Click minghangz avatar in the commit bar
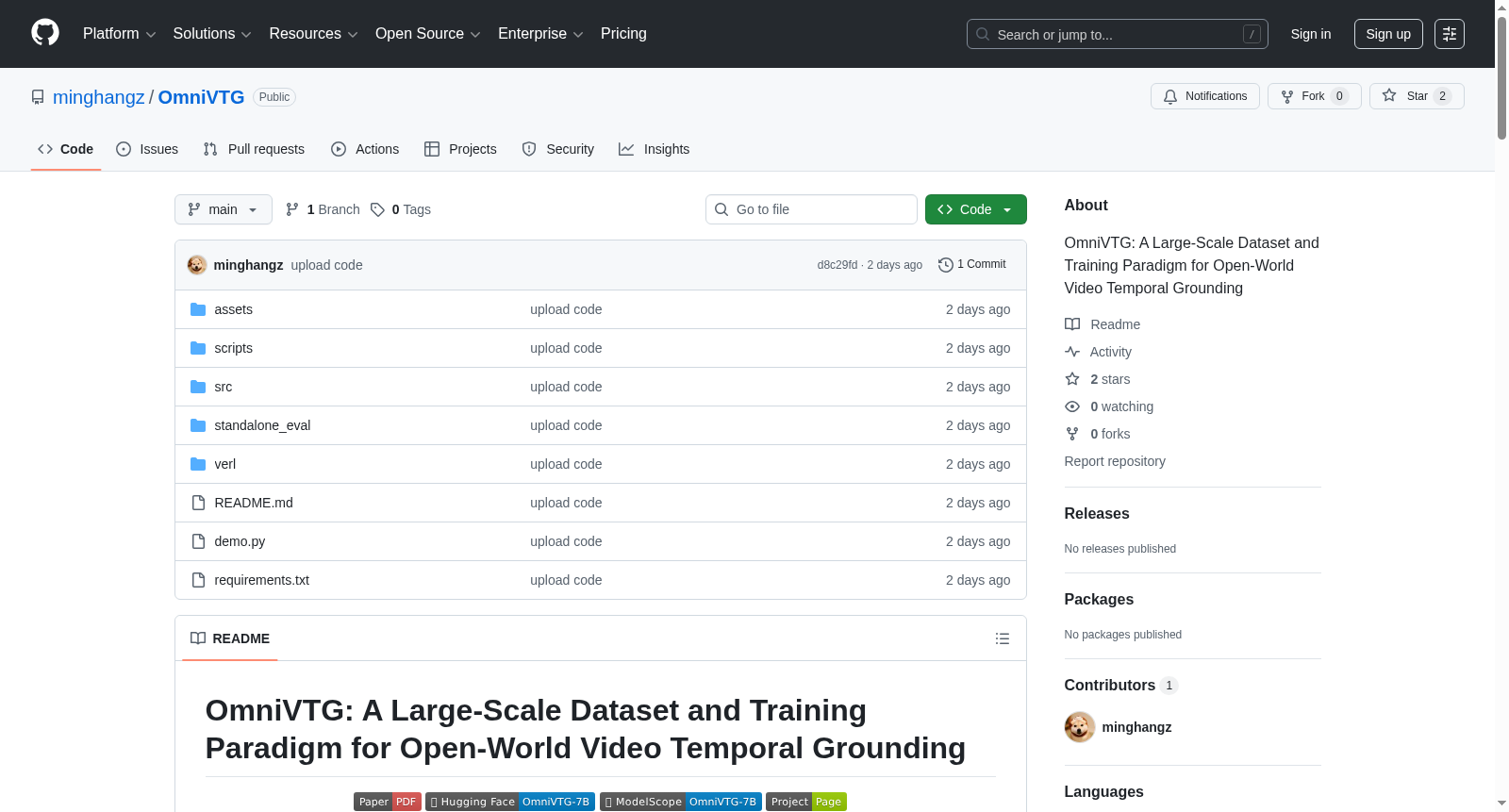Screen dimensions: 1509x812 point(197,265)
